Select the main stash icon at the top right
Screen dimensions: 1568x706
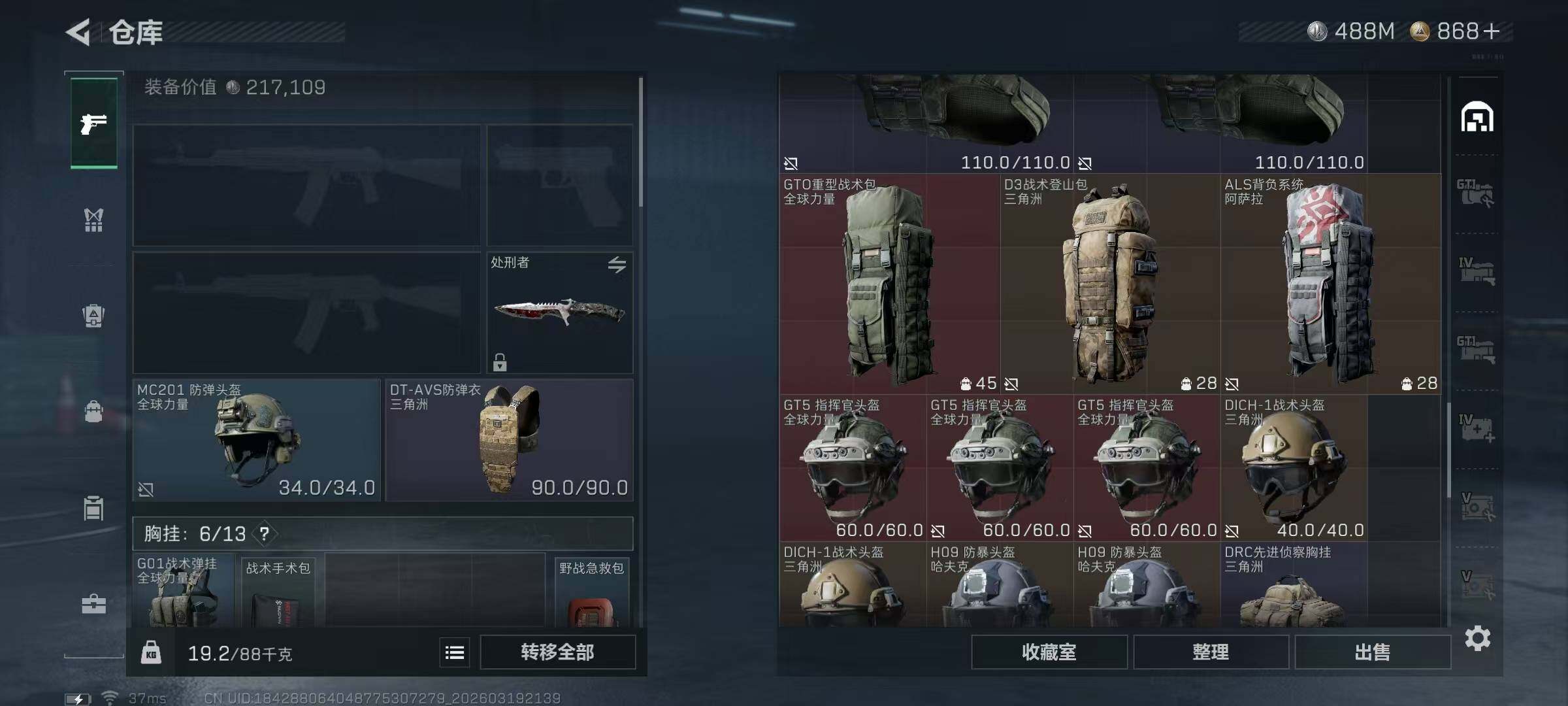pyautogui.click(x=1477, y=116)
